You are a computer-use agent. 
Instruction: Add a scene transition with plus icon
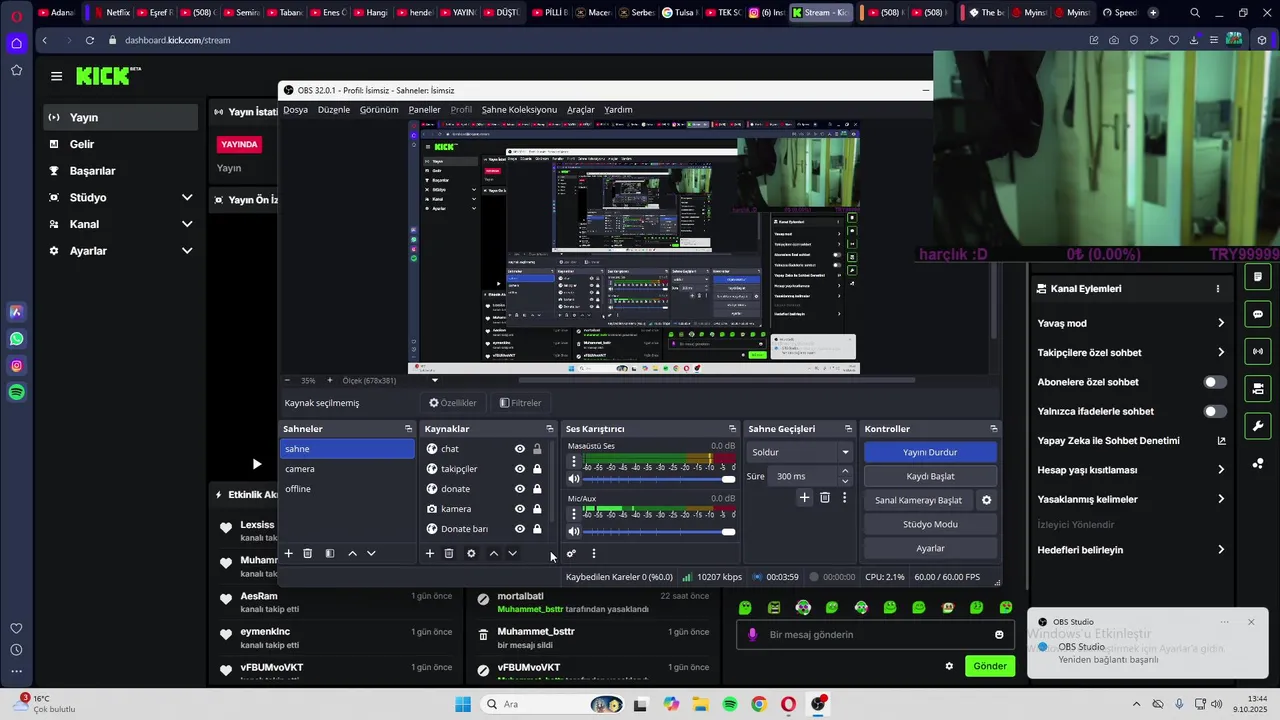pos(804,497)
